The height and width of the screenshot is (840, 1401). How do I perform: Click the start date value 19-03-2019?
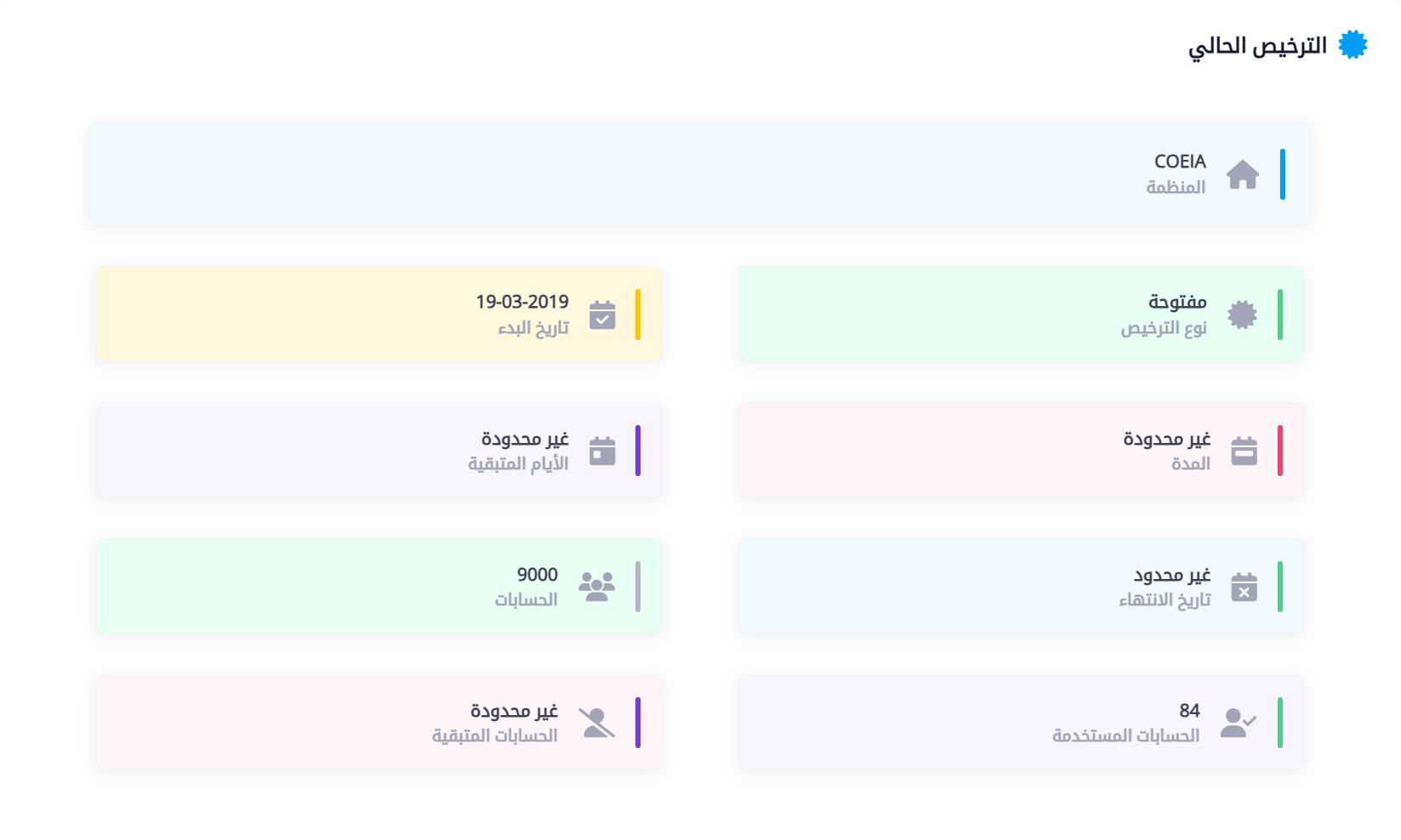(521, 302)
